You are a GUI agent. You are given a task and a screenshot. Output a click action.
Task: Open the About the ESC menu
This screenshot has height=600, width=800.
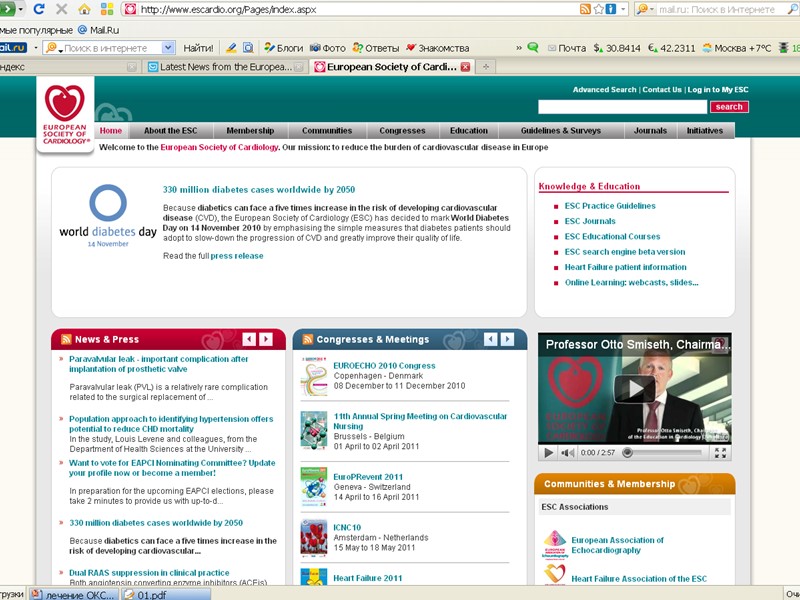point(170,131)
